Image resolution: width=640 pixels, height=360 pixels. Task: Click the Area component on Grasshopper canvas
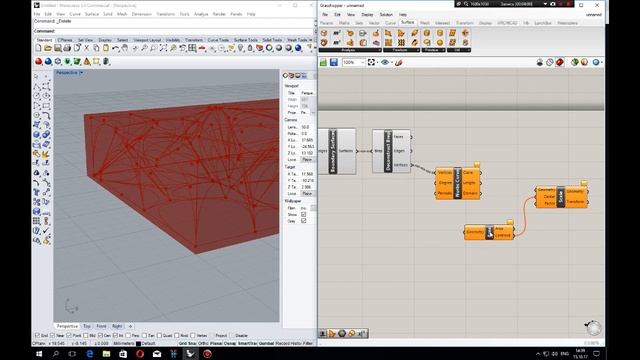tap(489, 232)
